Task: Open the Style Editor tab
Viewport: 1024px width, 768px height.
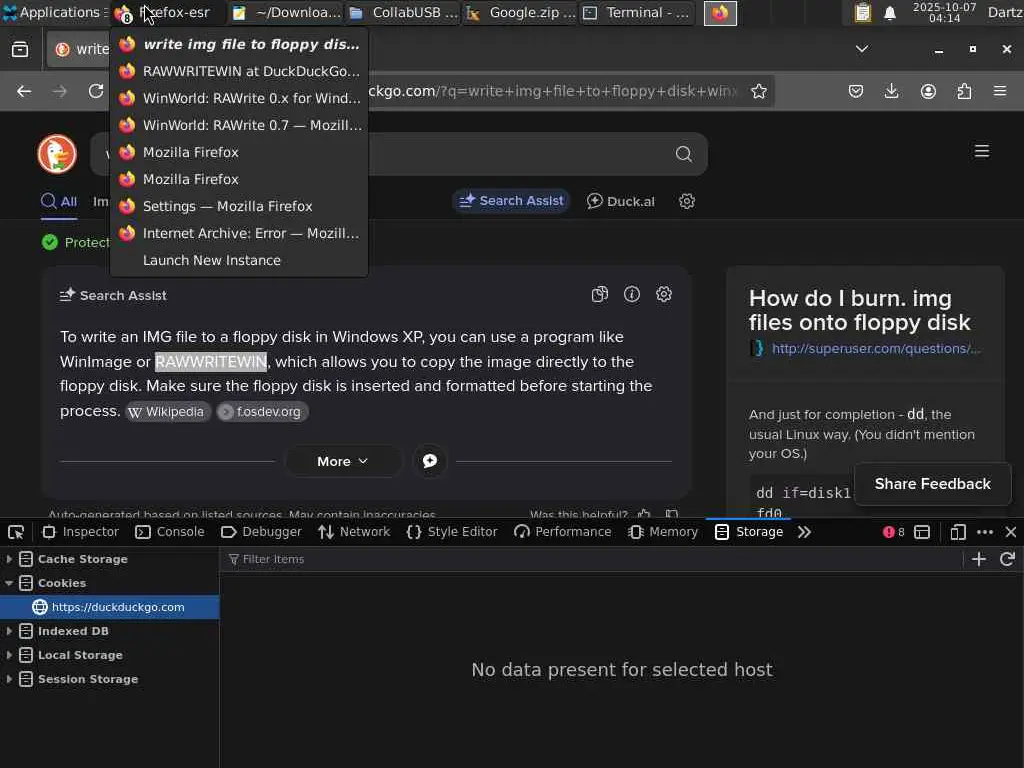Action: [x=451, y=532]
